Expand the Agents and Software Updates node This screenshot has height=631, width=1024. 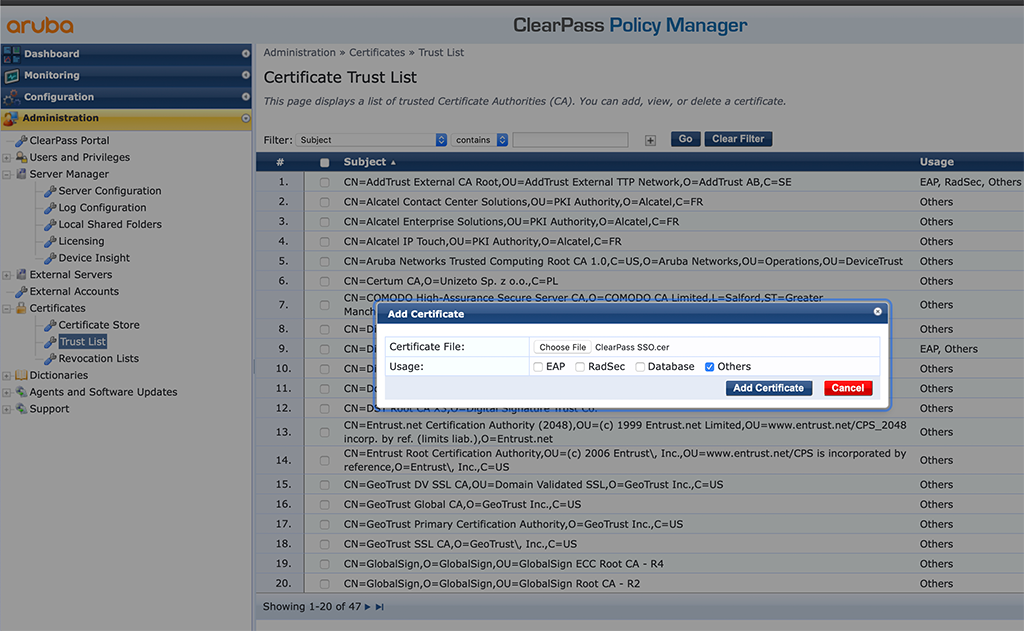[x=7, y=392]
